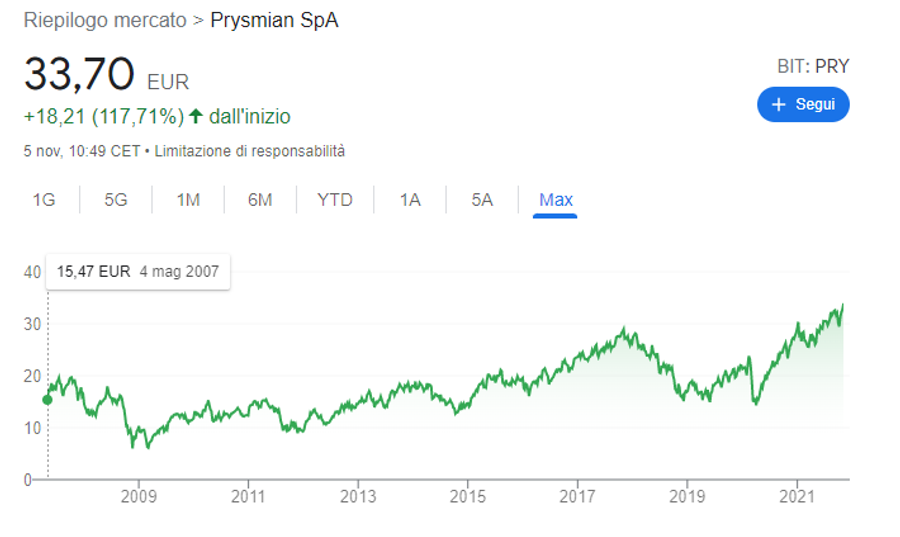
Task: Click the 2015 x-axis label
Action: [468, 496]
